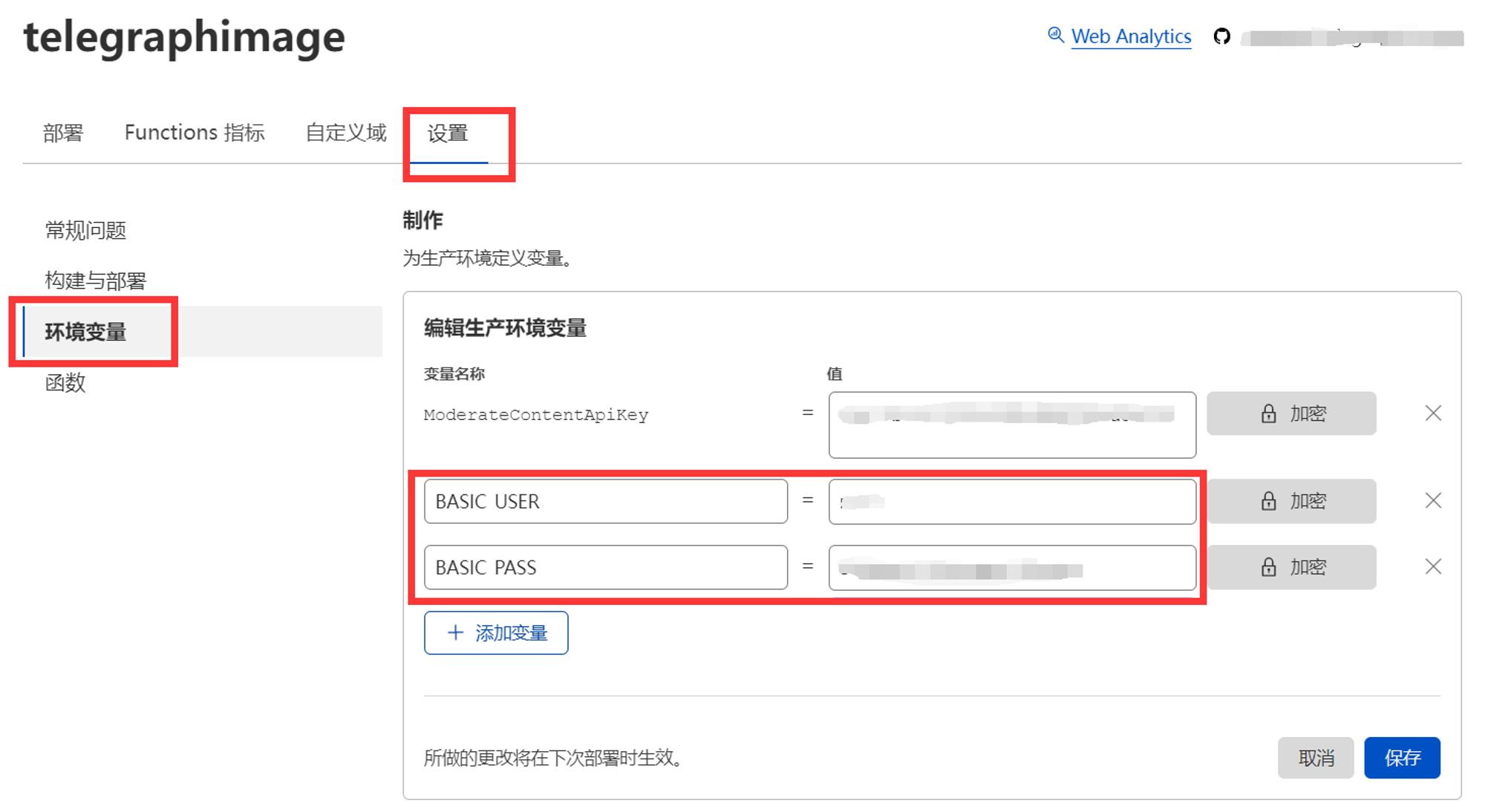
Task: Open 构建与部署 in the sidebar
Action: (x=96, y=281)
